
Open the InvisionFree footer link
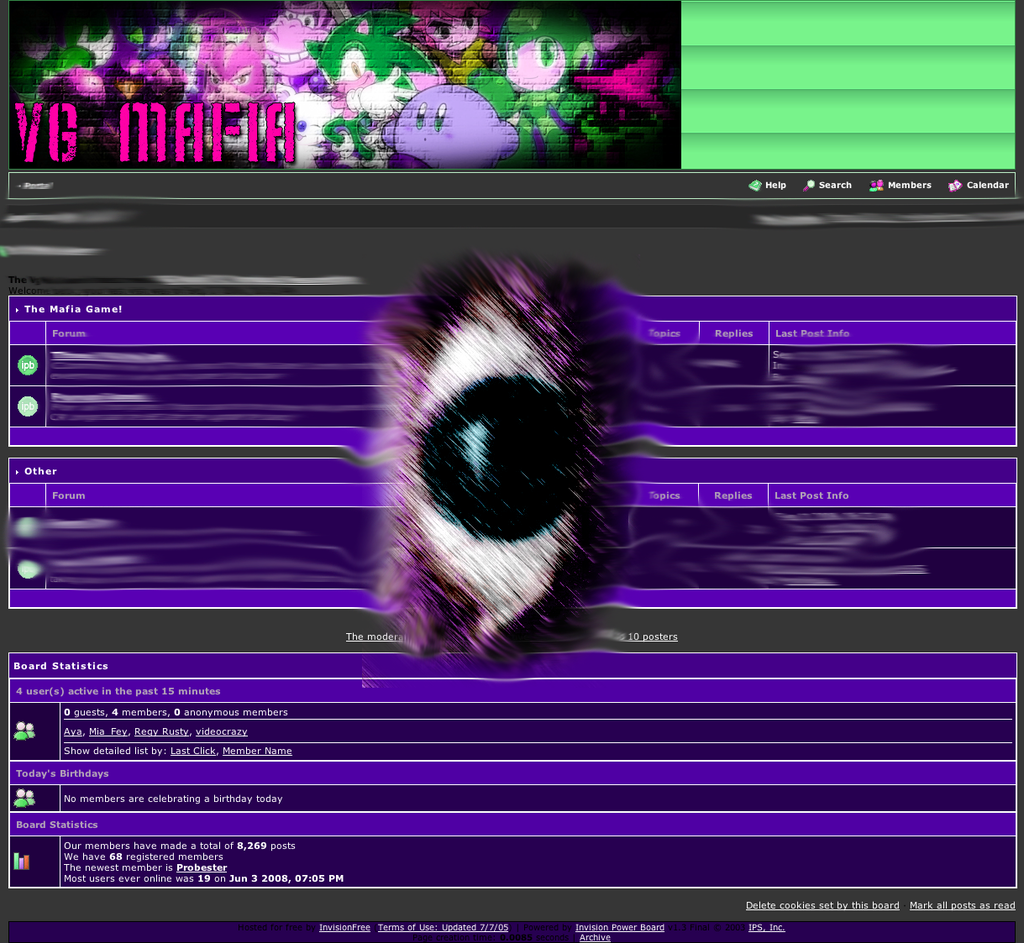click(x=345, y=927)
